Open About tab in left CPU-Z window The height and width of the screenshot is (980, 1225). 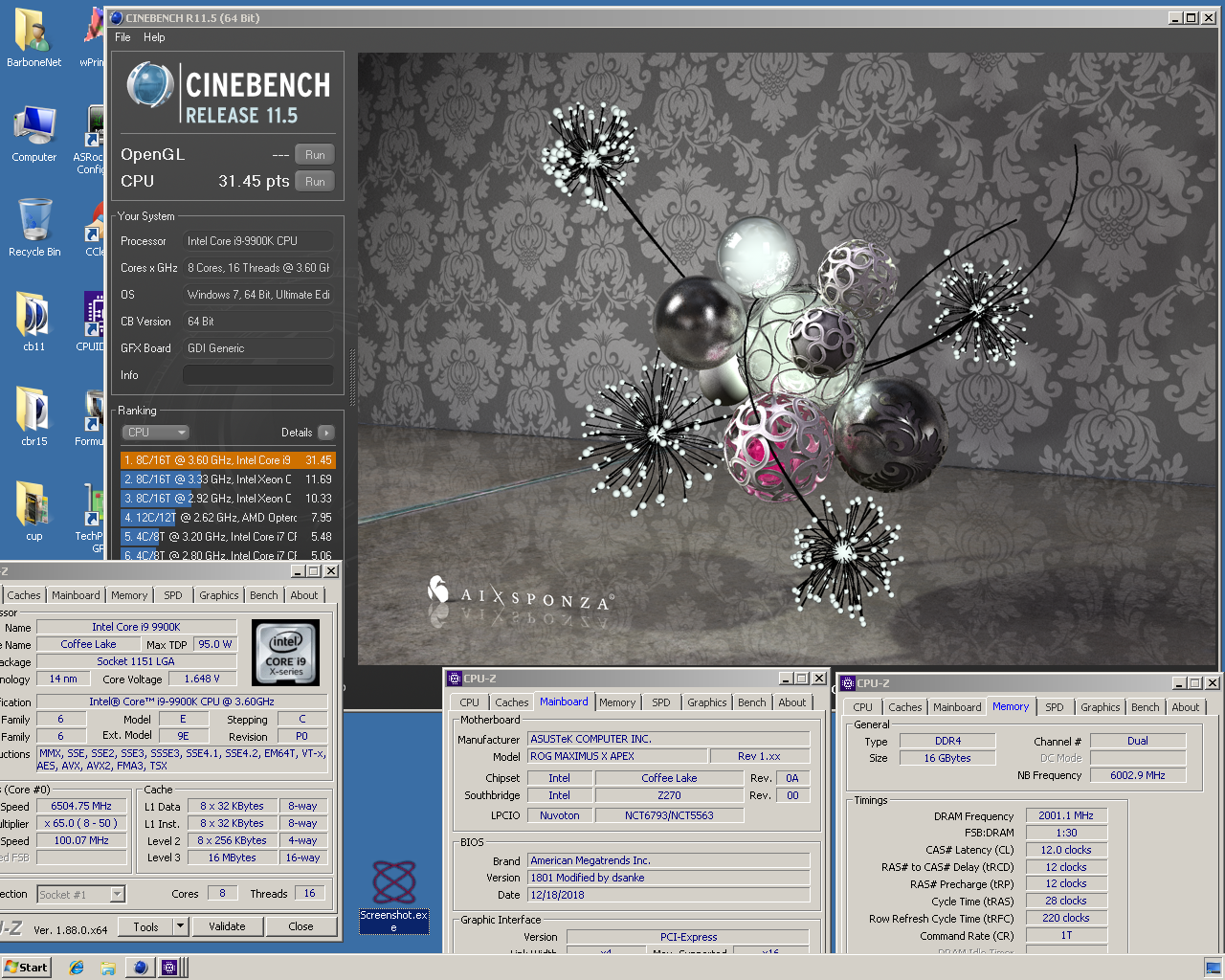304,595
